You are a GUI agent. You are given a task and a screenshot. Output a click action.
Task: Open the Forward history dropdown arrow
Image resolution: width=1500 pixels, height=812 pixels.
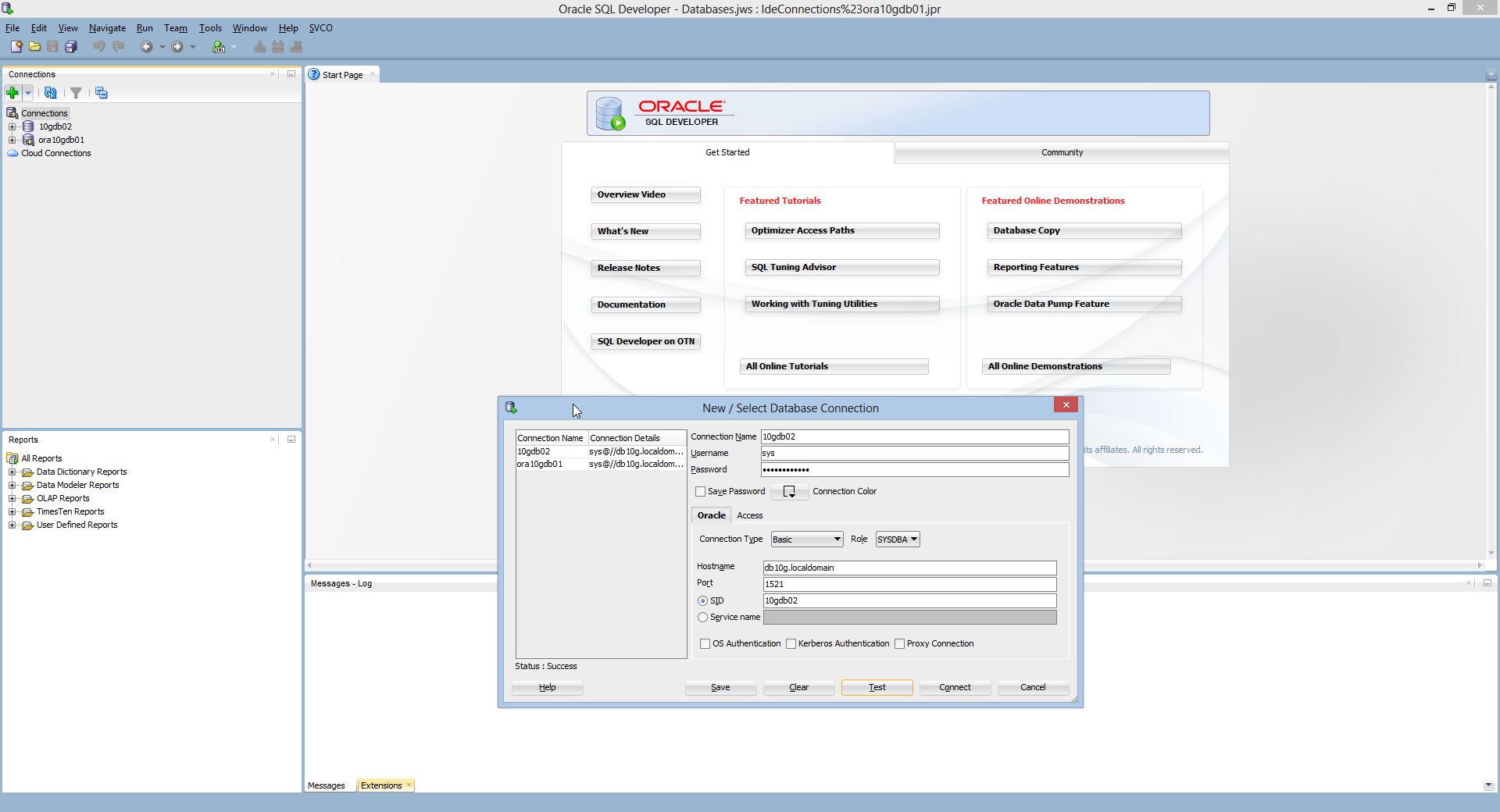point(193,47)
